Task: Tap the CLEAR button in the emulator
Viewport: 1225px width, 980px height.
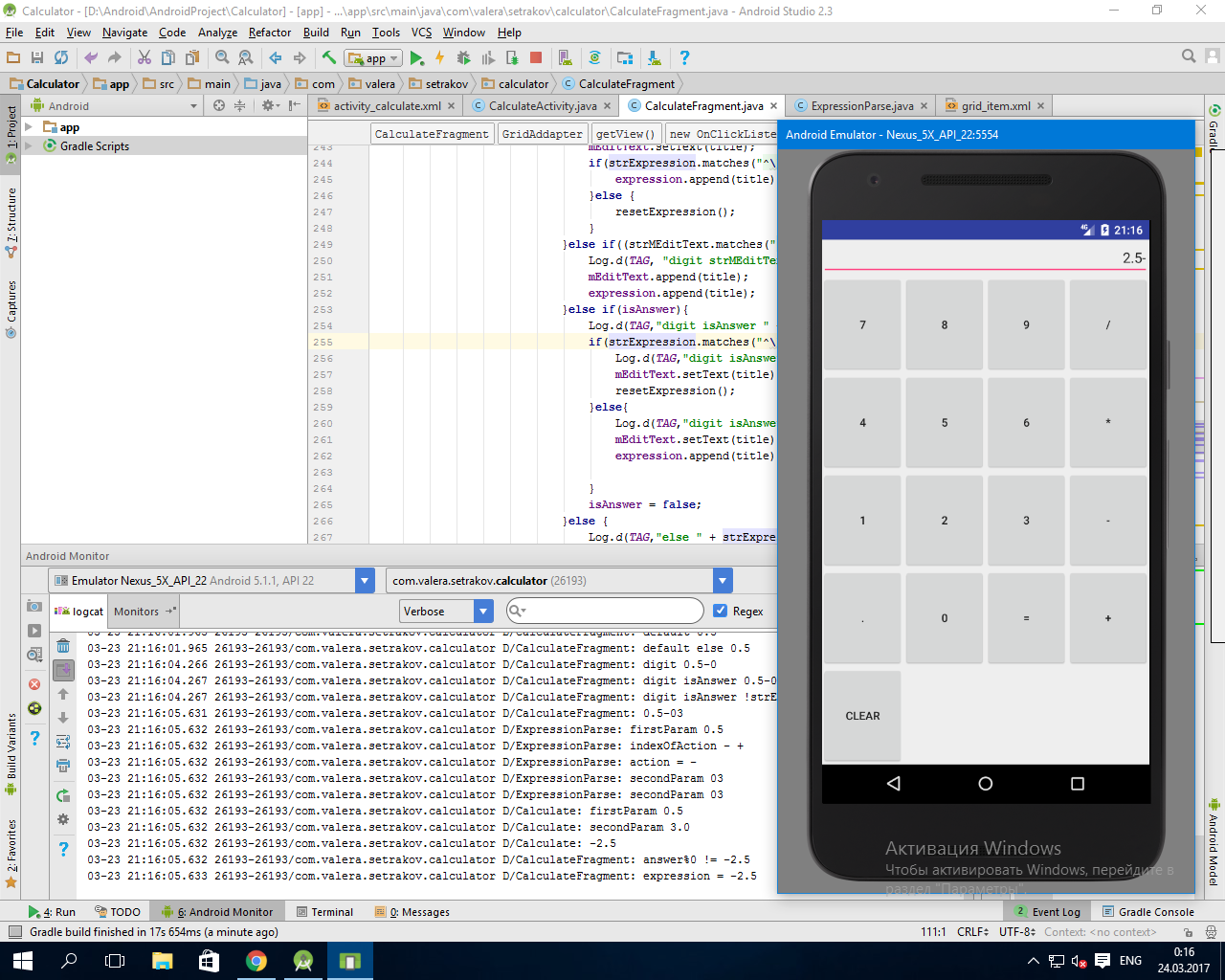Action: coord(862,715)
